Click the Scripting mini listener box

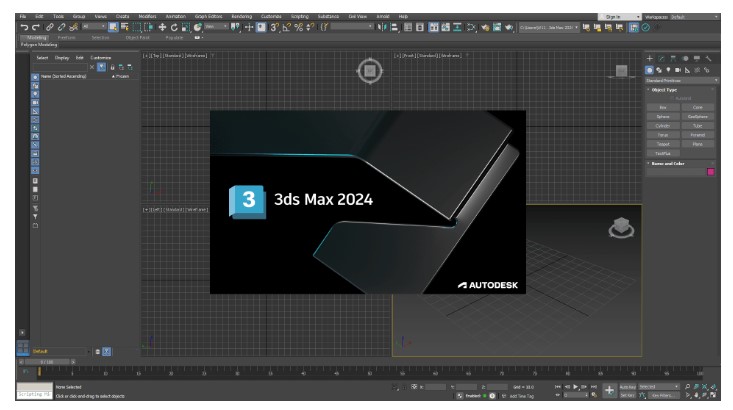[35, 391]
